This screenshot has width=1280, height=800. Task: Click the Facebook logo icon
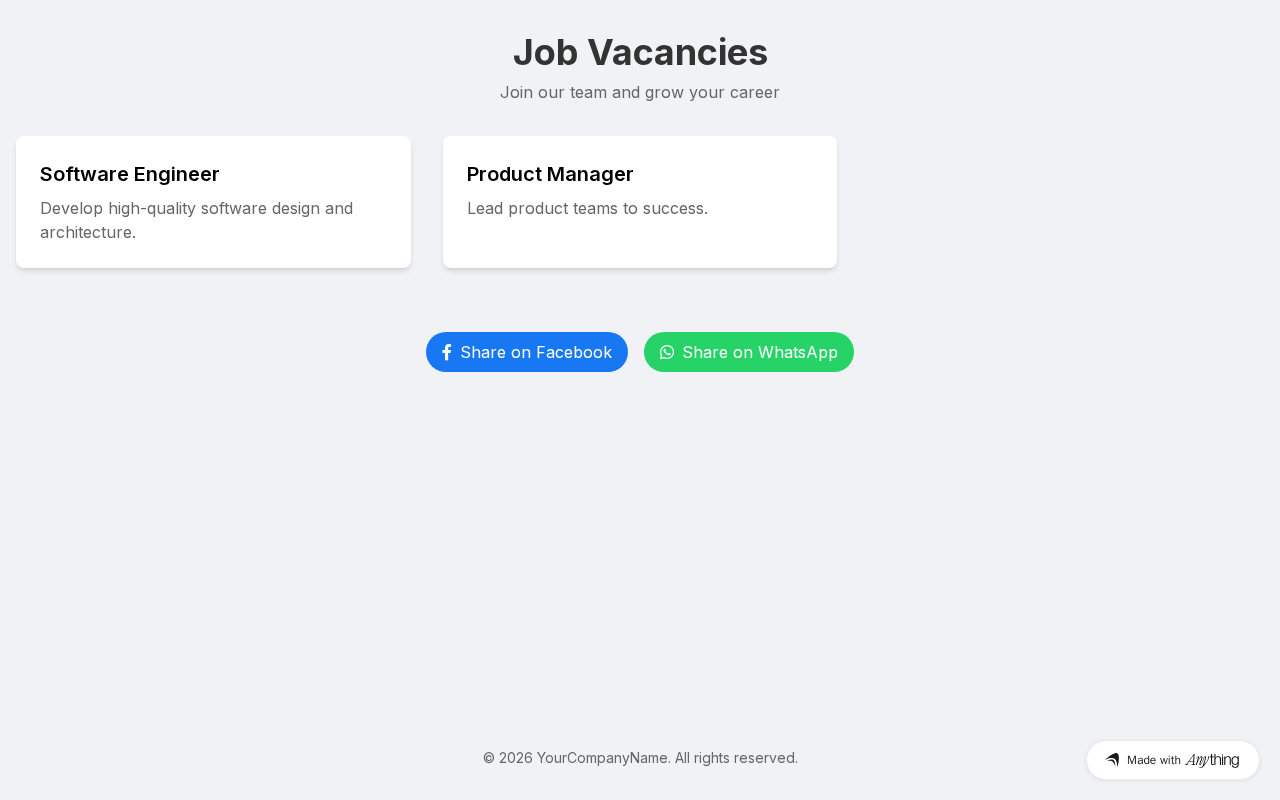[x=447, y=352]
